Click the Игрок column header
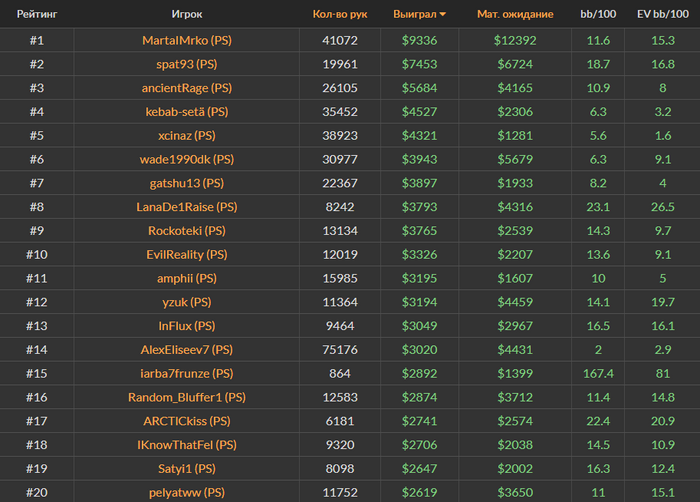This screenshot has width=700, height=502. coord(186,15)
